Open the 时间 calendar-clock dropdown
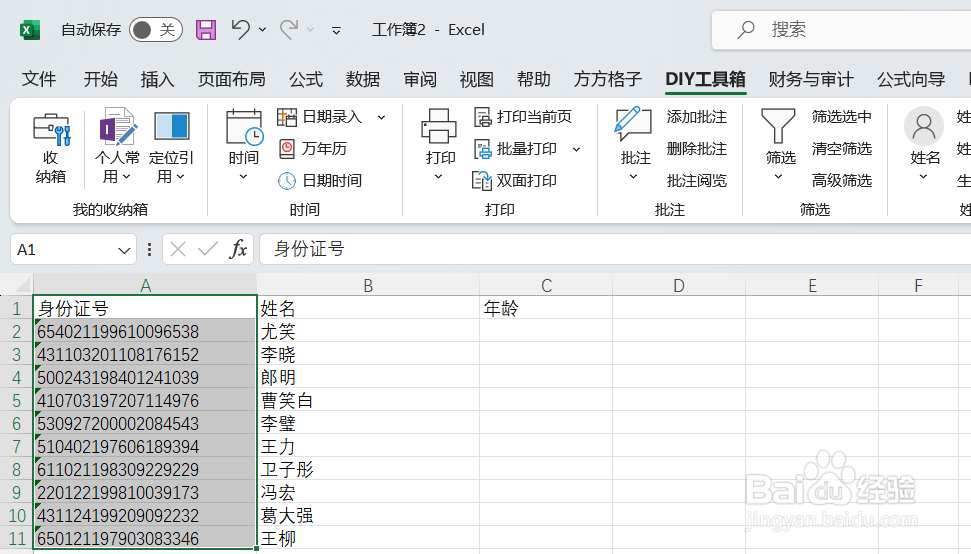 click(x=244, y=146)
